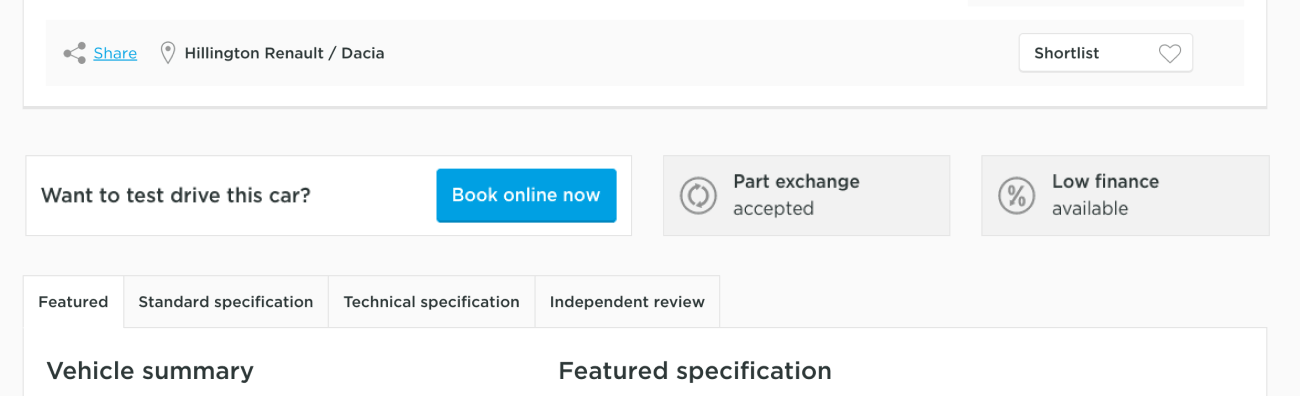Click the 'Want to test drive this car?' text
1300x396 pixels.
[176, 196]
